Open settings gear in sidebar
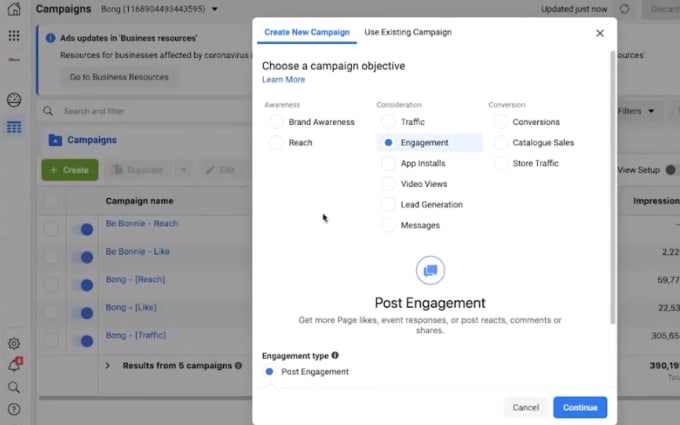 click(x=14, y=343)
